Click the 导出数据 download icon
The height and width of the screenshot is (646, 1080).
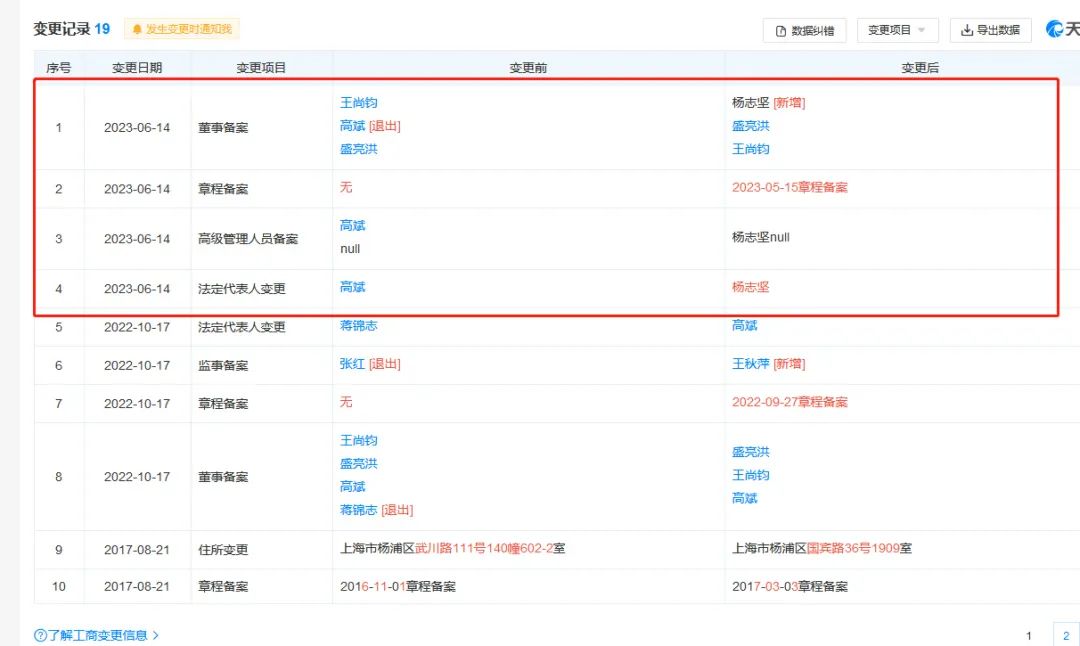967,30
